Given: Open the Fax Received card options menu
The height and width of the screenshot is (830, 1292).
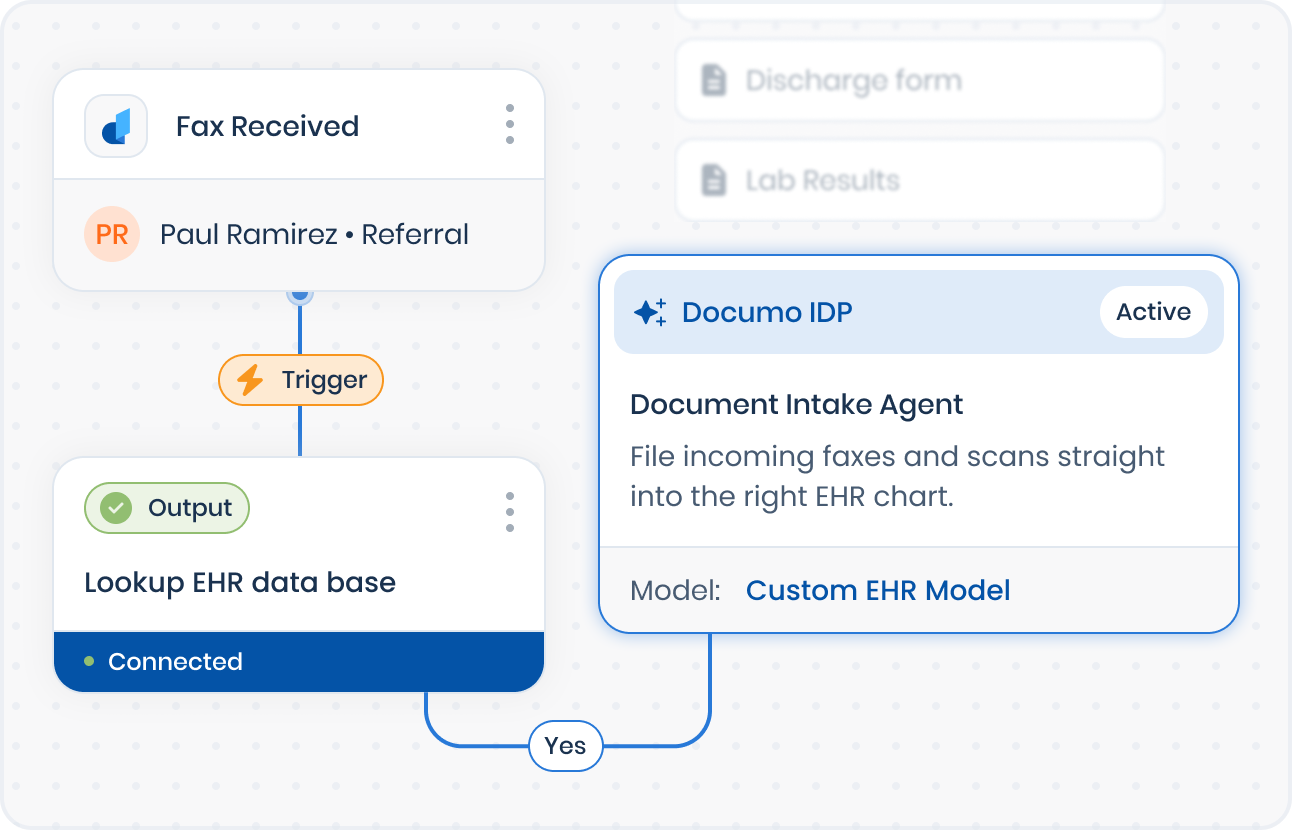Looking at the screenshot, I should pos(510,124).
